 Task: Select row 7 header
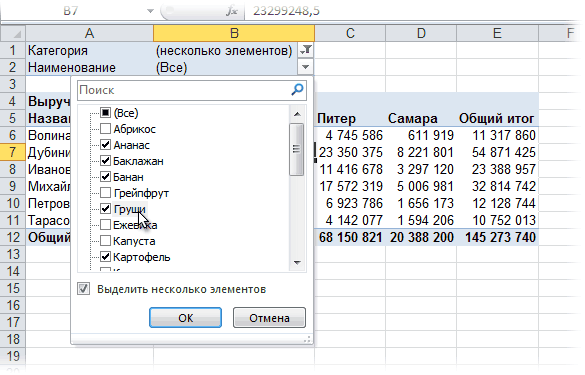pyautogui.click(x=13, y=152)
